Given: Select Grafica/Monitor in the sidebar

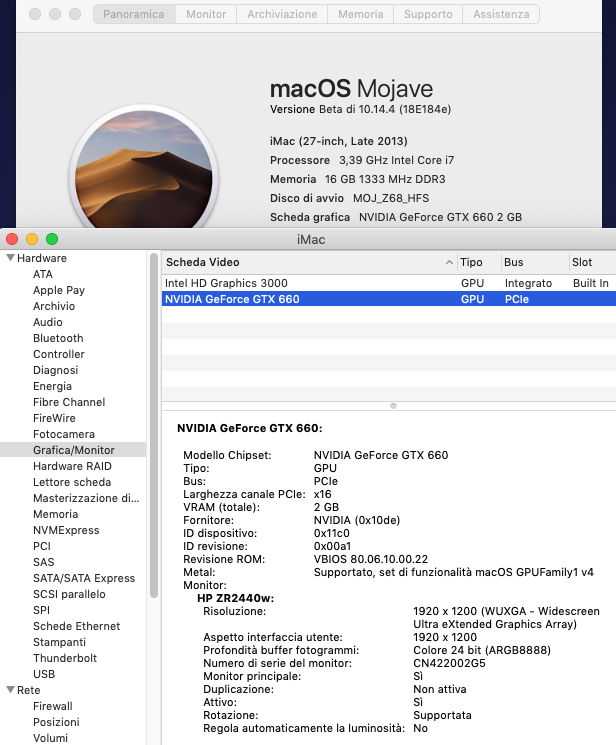Looking at the screenshot, I should pyautogui.click(x=74, y=450).
